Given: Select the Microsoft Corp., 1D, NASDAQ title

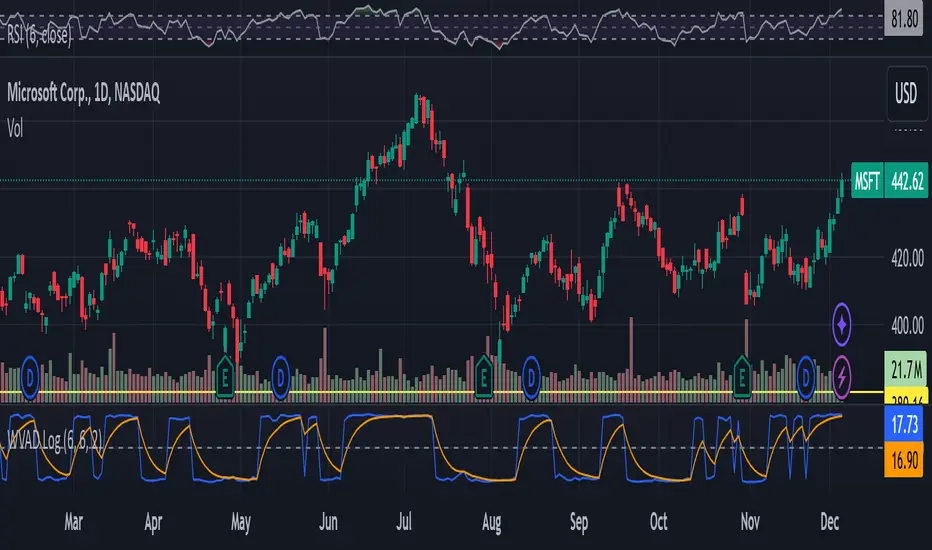Looking at the screenshot, I should click(x=84, y=93).
